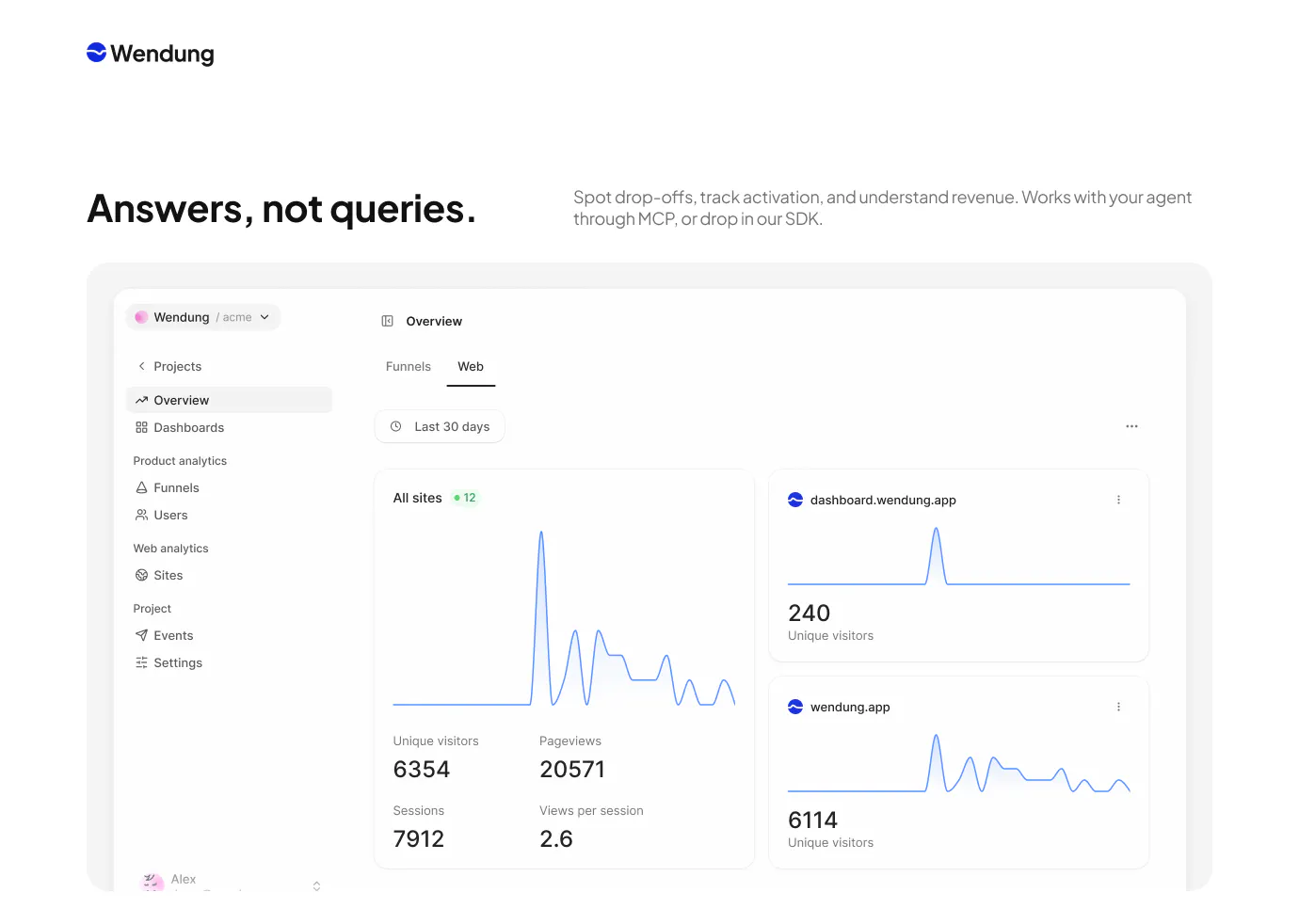
Task: Open the options menu for dashboard.wendung.app card
Action: coord(1118,500)
